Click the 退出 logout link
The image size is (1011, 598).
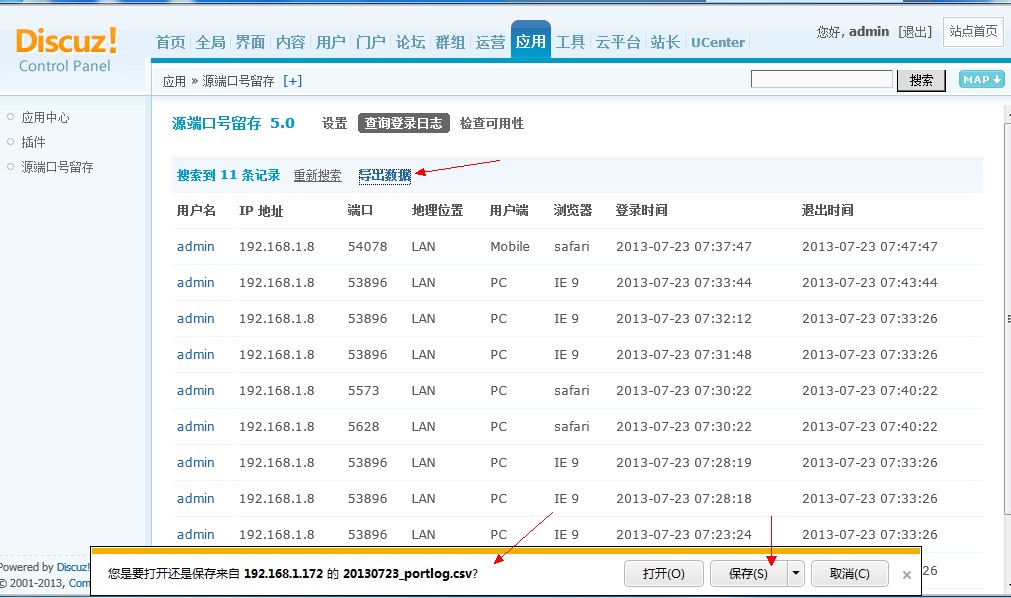point(916,32)
